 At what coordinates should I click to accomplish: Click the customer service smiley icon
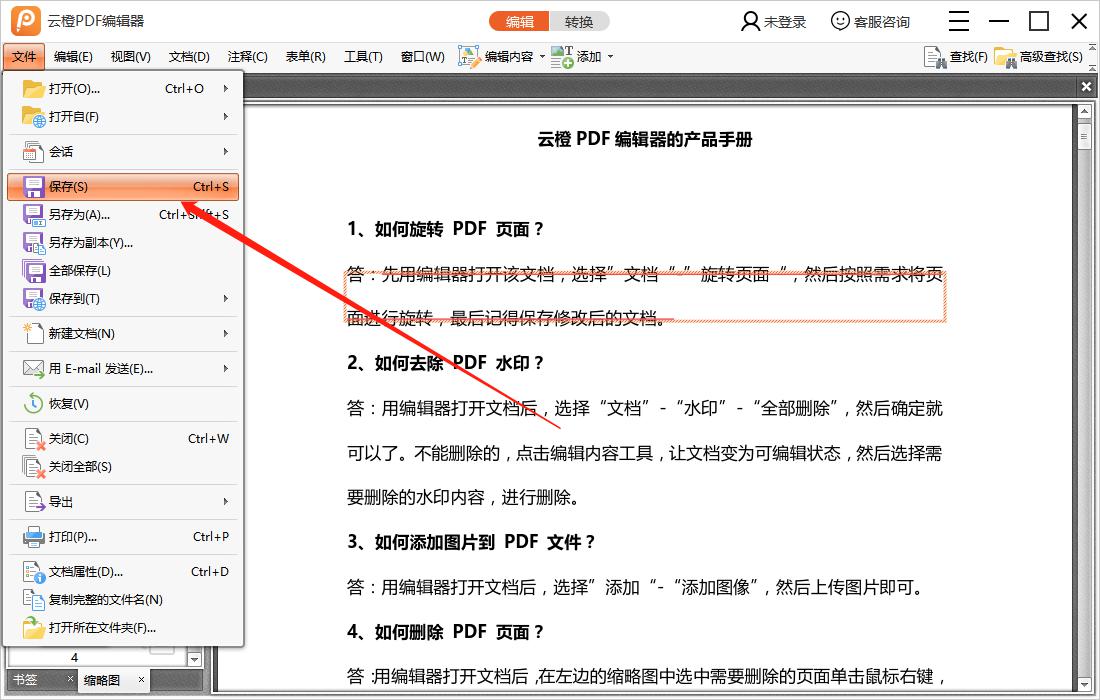(x=840, y=21)
